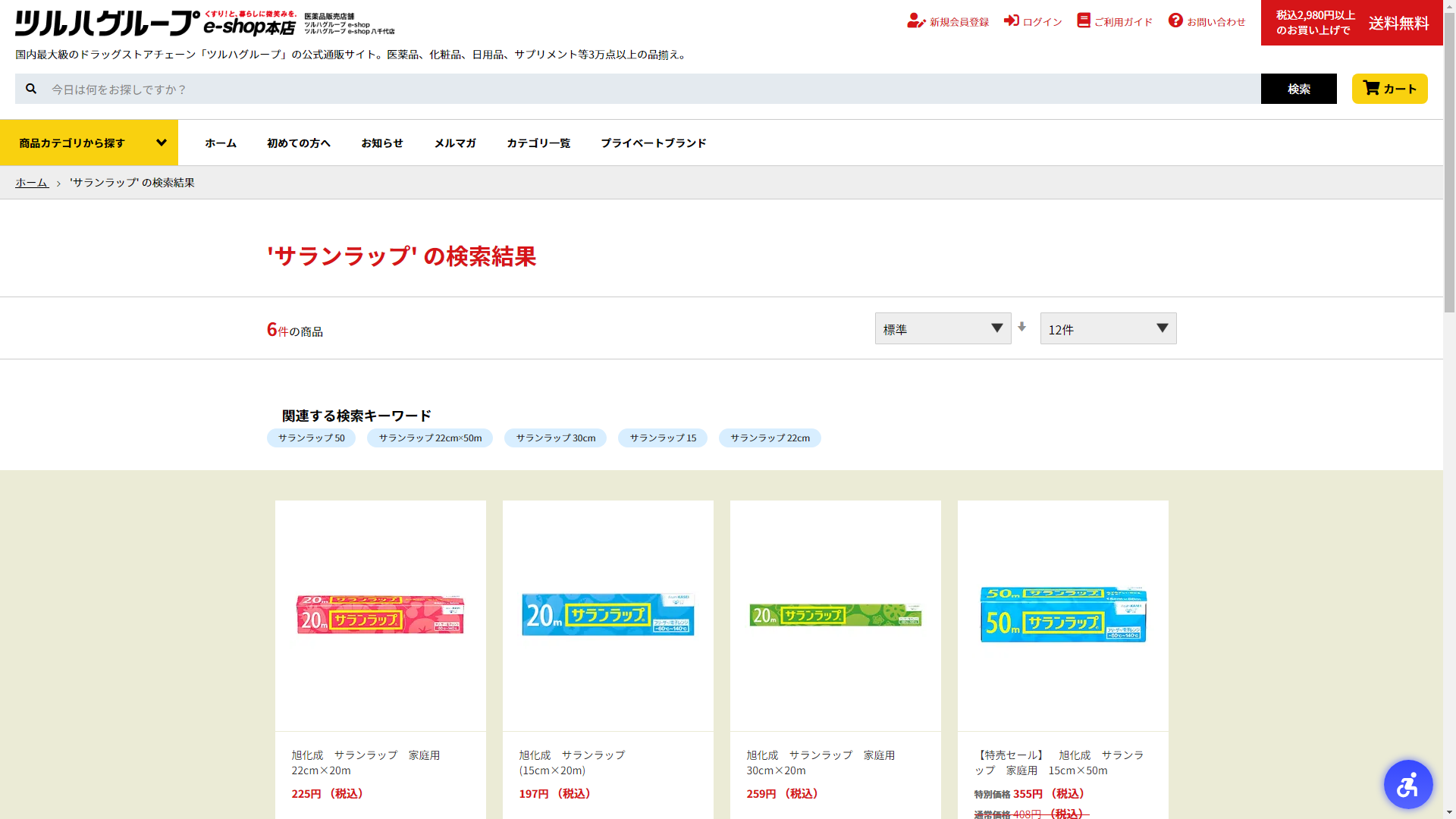Viewport: 1456px width, 819px height.
Task: Open the accessibility widget icon
Action: (1407, 784)
